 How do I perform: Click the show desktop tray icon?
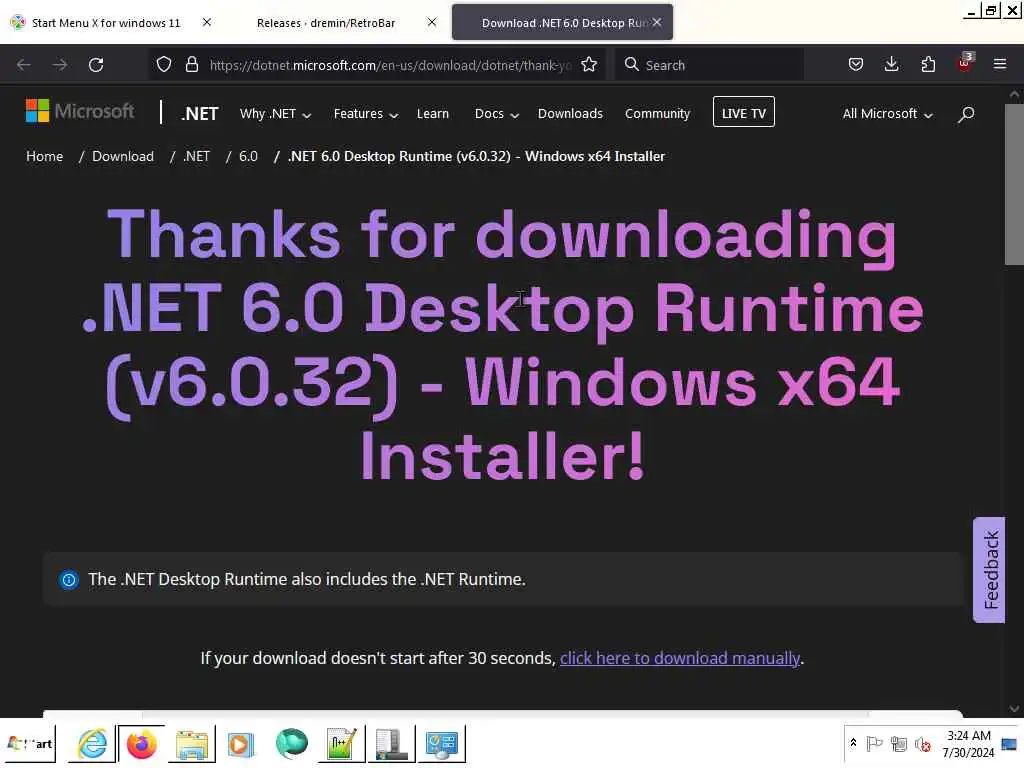pyautogui.click(x=1010, y=744)
